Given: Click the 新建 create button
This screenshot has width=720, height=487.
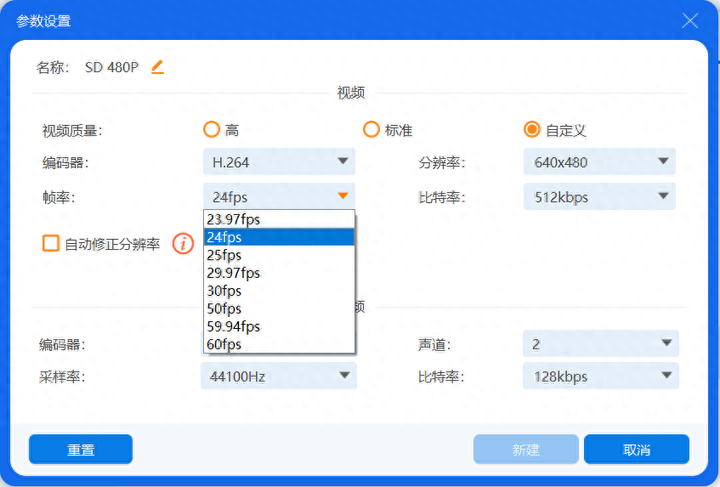Looking at the screenshot, I should point(526,449).
